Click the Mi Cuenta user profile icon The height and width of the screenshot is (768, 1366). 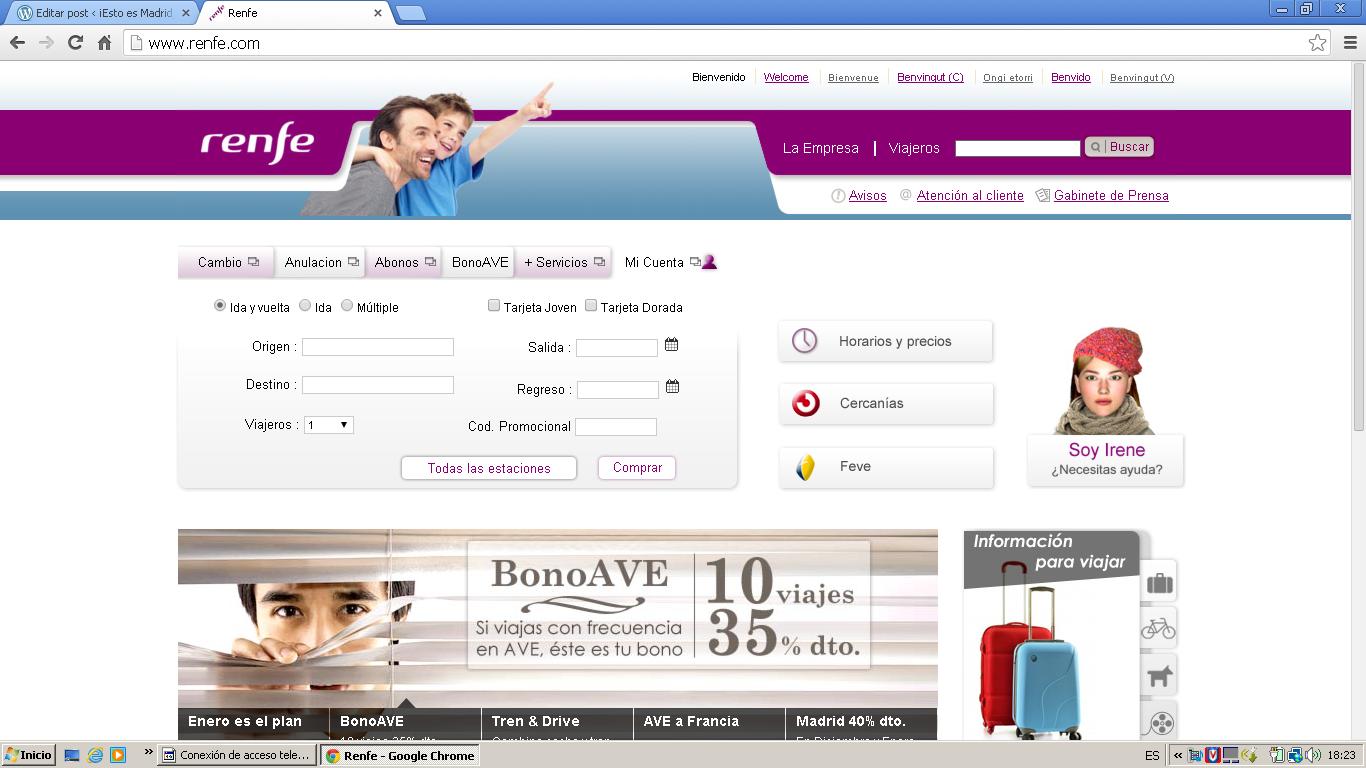click(709, 262)
